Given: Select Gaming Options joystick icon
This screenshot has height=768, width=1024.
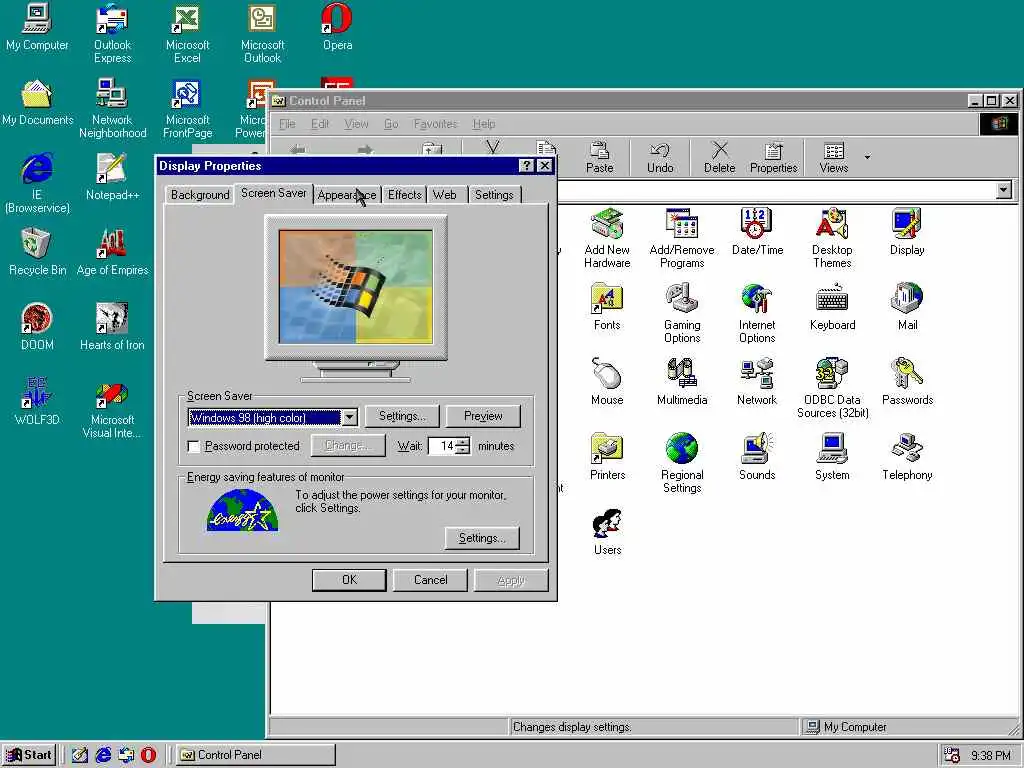Looking at the screenshot, I should click(x=682, y=313).
